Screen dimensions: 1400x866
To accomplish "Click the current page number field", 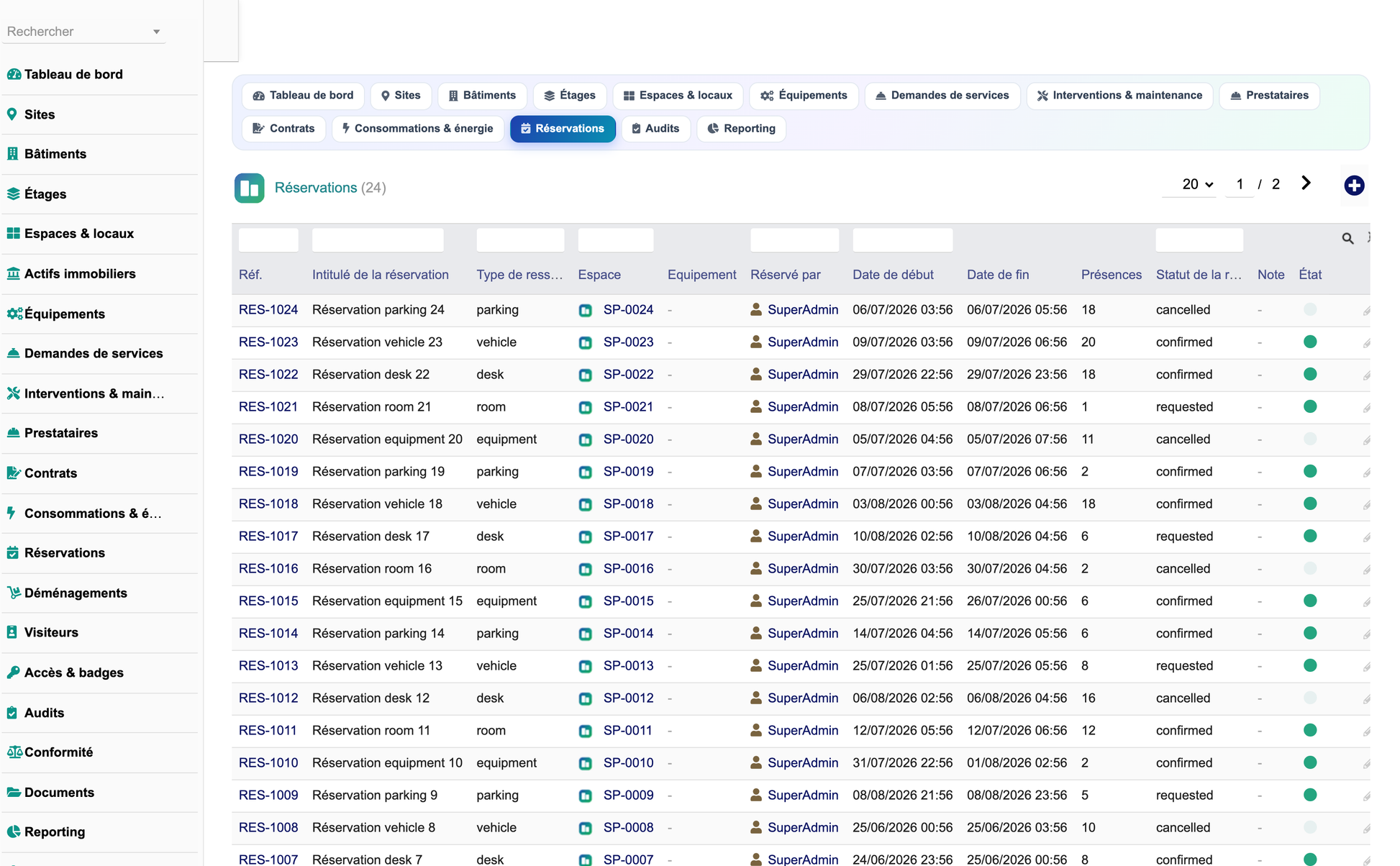I will tap(1240, 184).
